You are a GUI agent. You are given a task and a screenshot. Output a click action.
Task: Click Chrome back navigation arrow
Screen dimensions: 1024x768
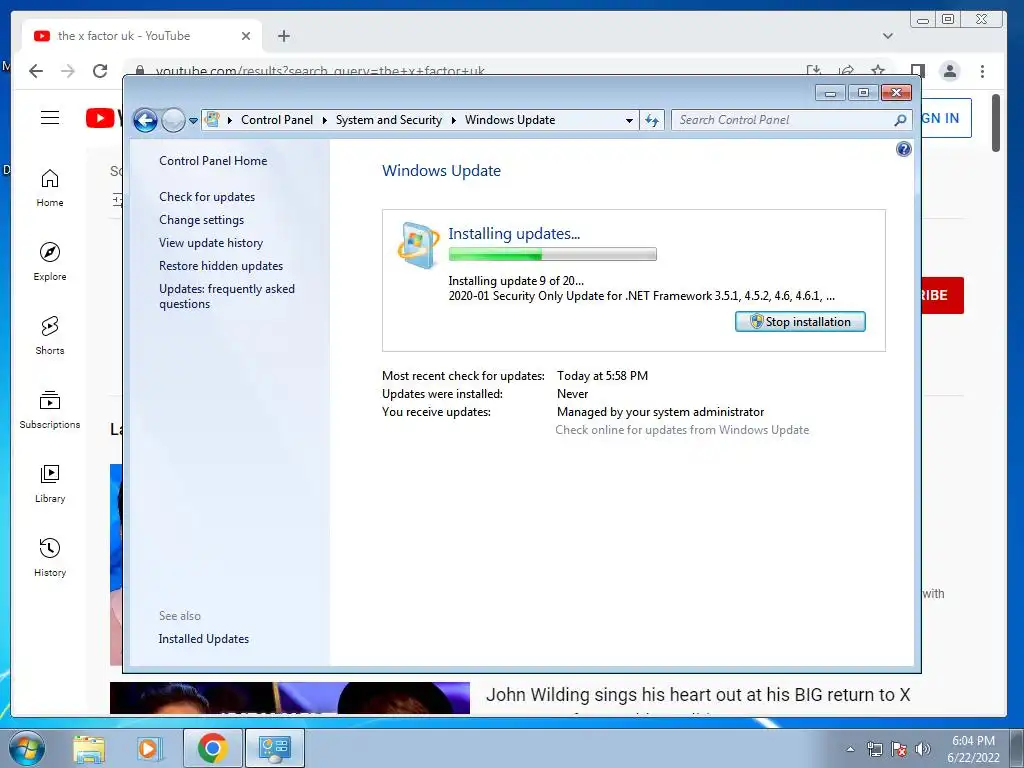coord(36,71)
